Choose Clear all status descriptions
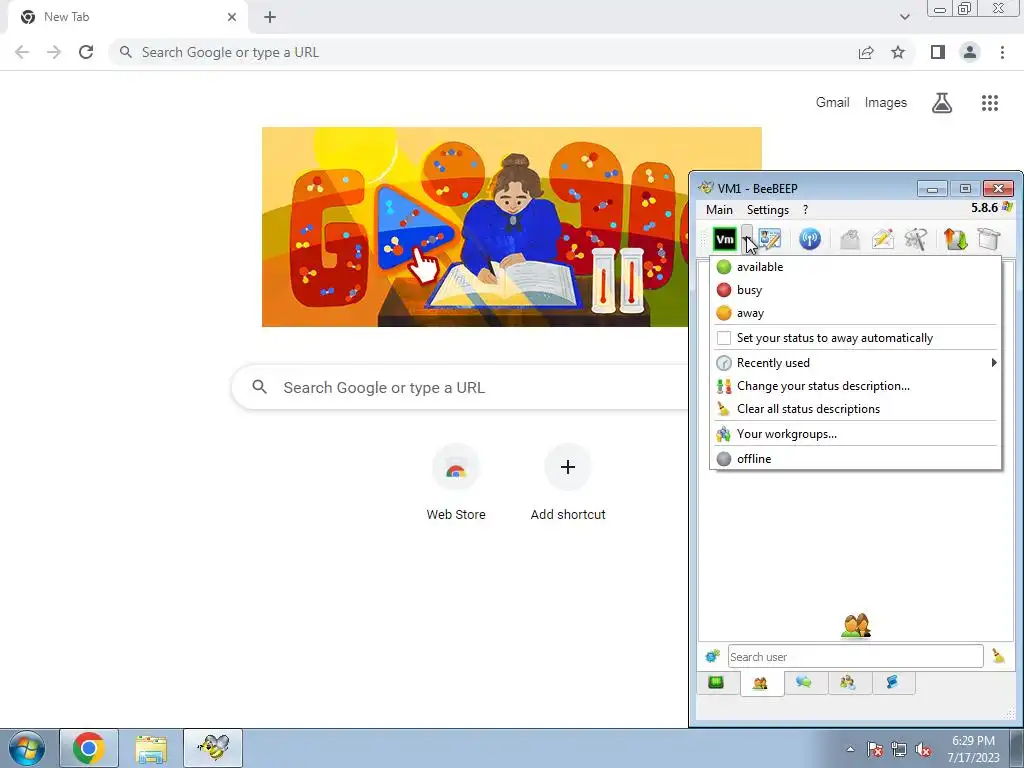The width and height of the screenshot is (1024, 768). [x=856, y=409]
